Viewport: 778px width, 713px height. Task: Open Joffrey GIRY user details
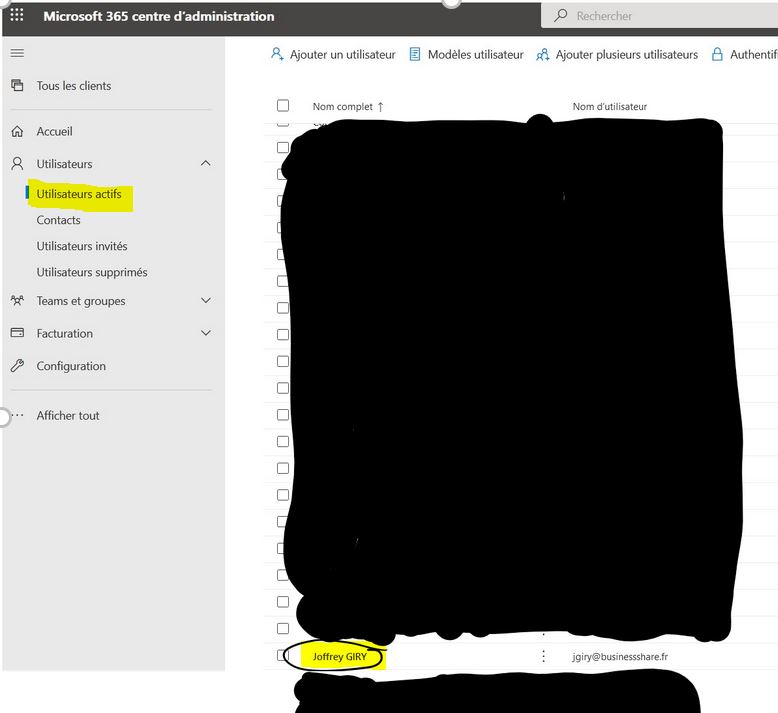pos(340,656)
